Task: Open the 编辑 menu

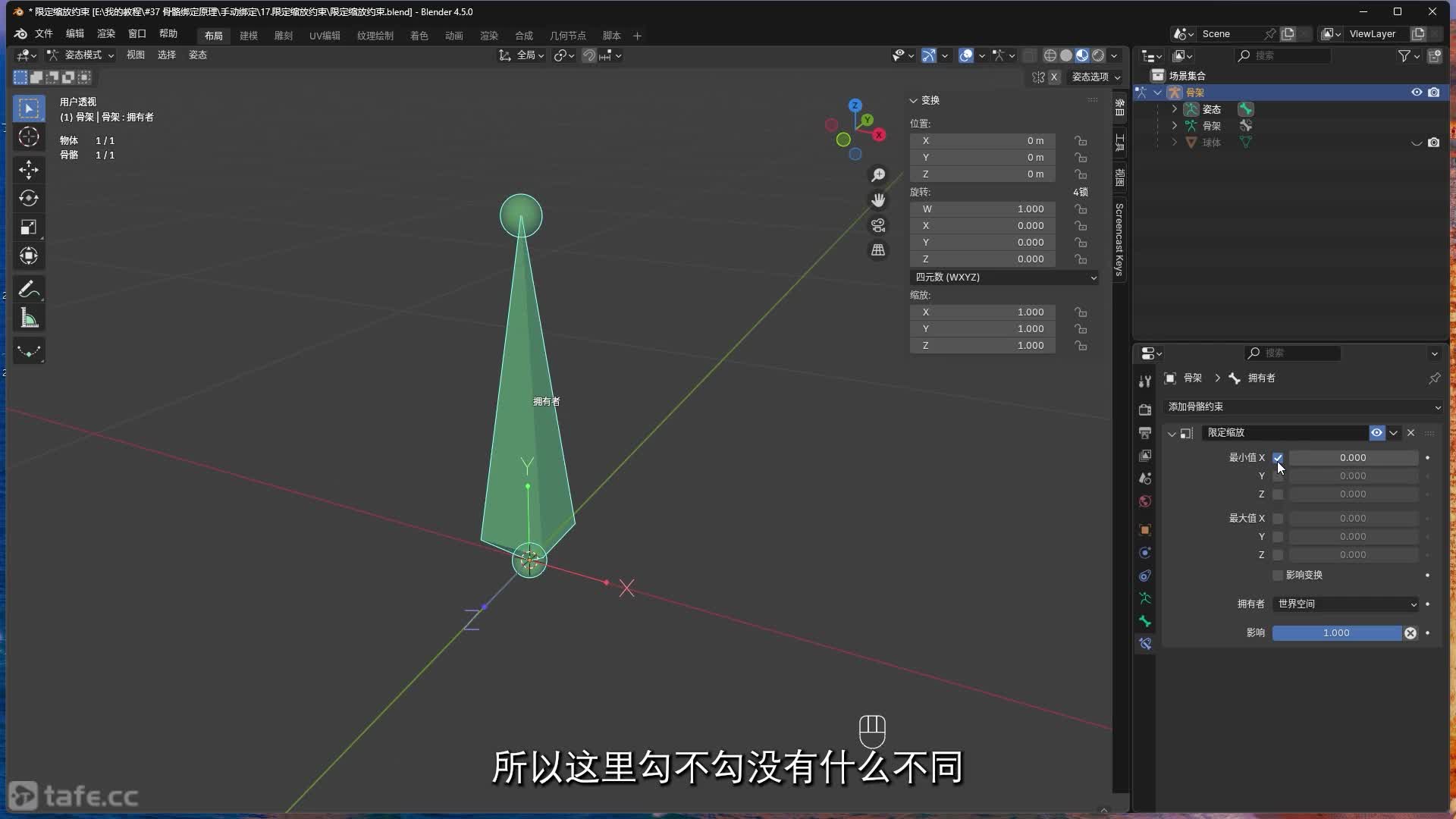Action: 75,34
